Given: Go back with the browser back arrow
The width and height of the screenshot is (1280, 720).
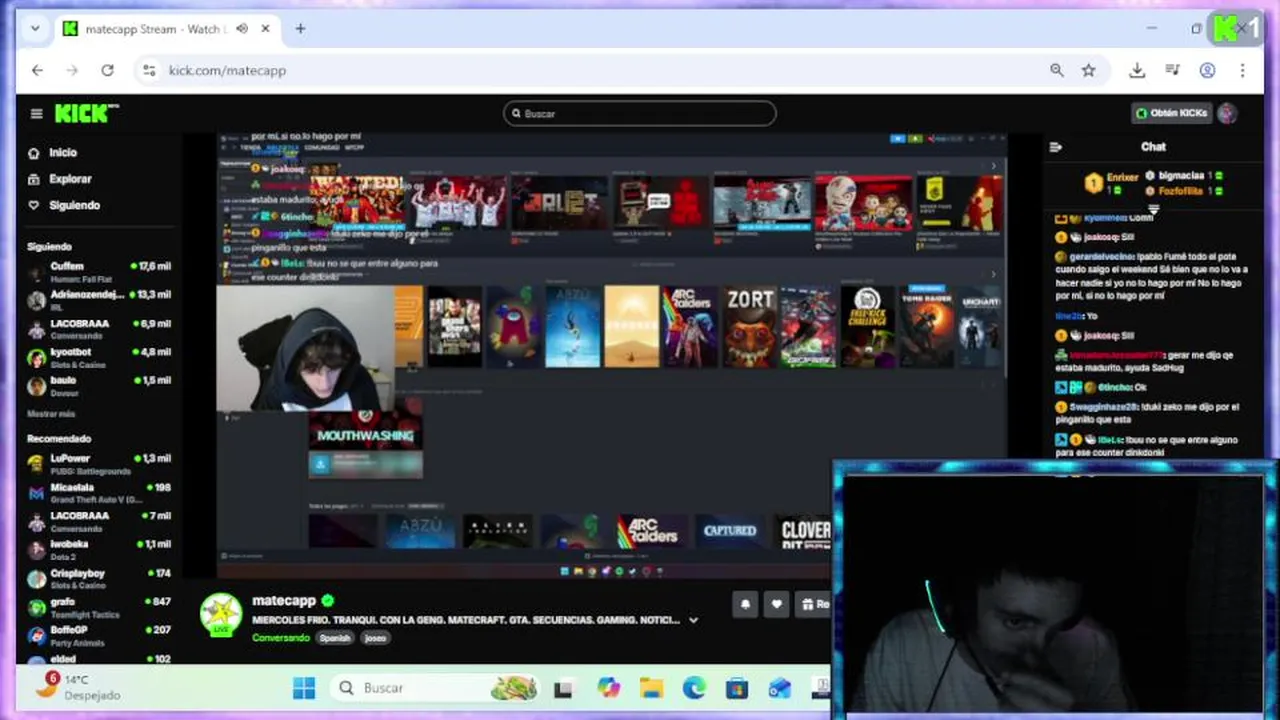Looking at the screenshot, I should [x=37, y=70].
